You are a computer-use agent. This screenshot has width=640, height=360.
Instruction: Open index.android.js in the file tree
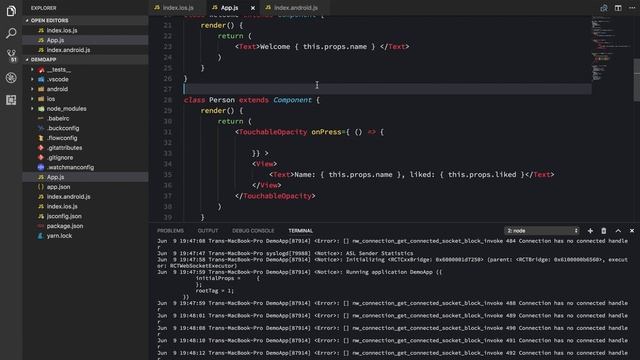click(86, 197)
